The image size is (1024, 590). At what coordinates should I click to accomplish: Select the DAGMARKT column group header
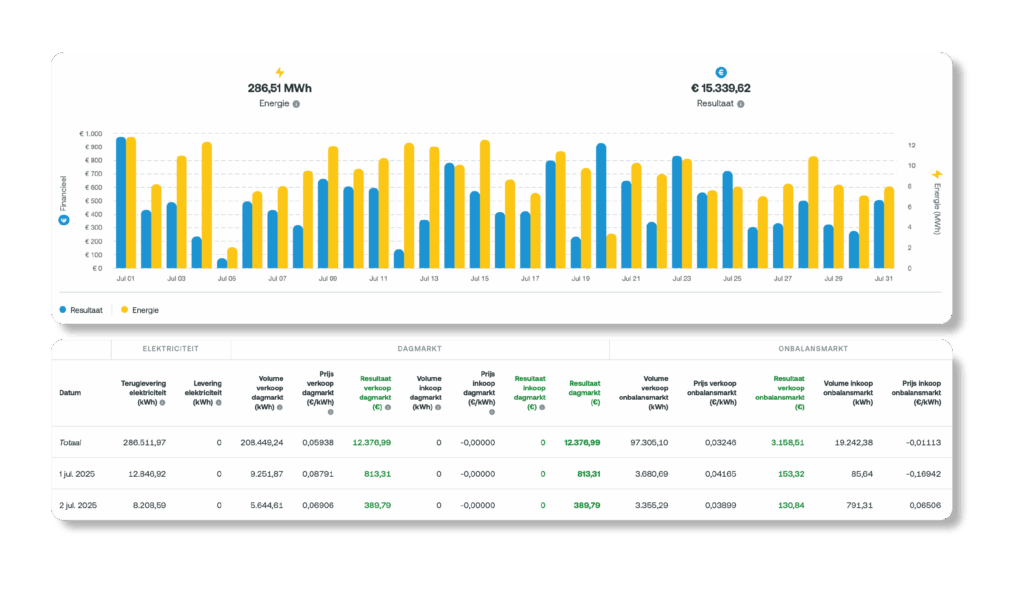click(420, 350)
